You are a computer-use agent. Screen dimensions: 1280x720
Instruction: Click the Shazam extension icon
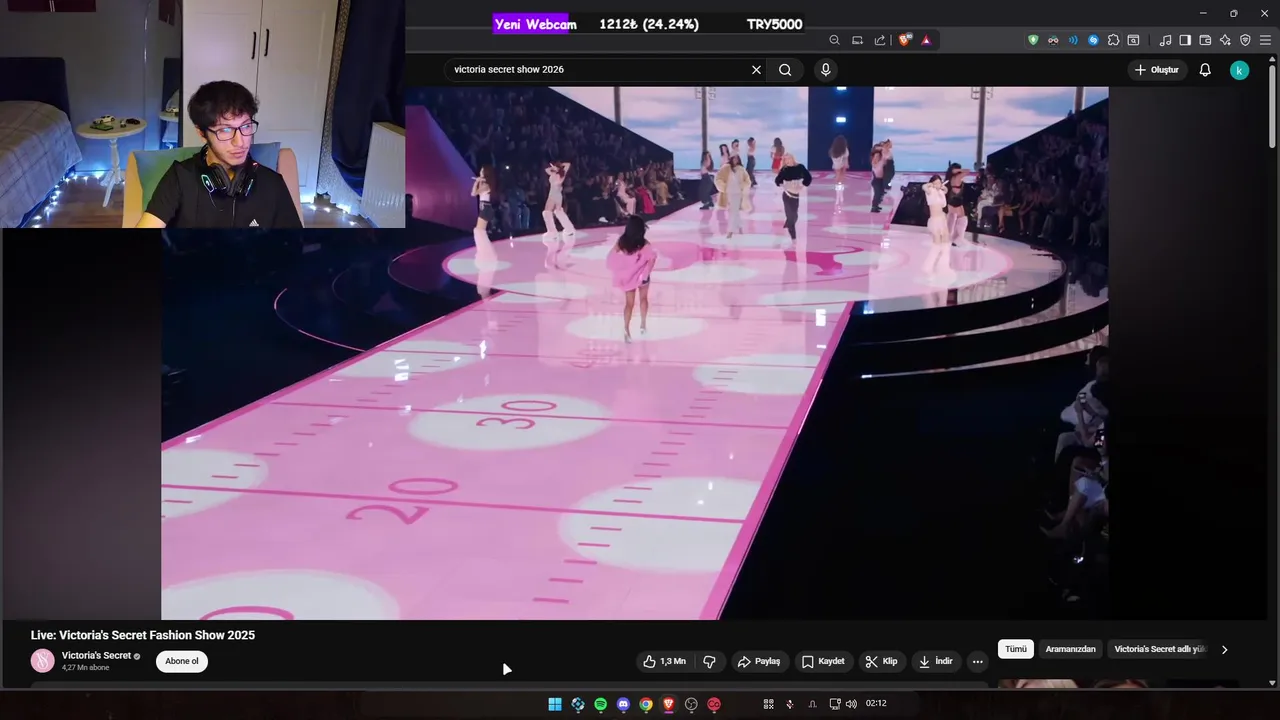coord(1093,40)
